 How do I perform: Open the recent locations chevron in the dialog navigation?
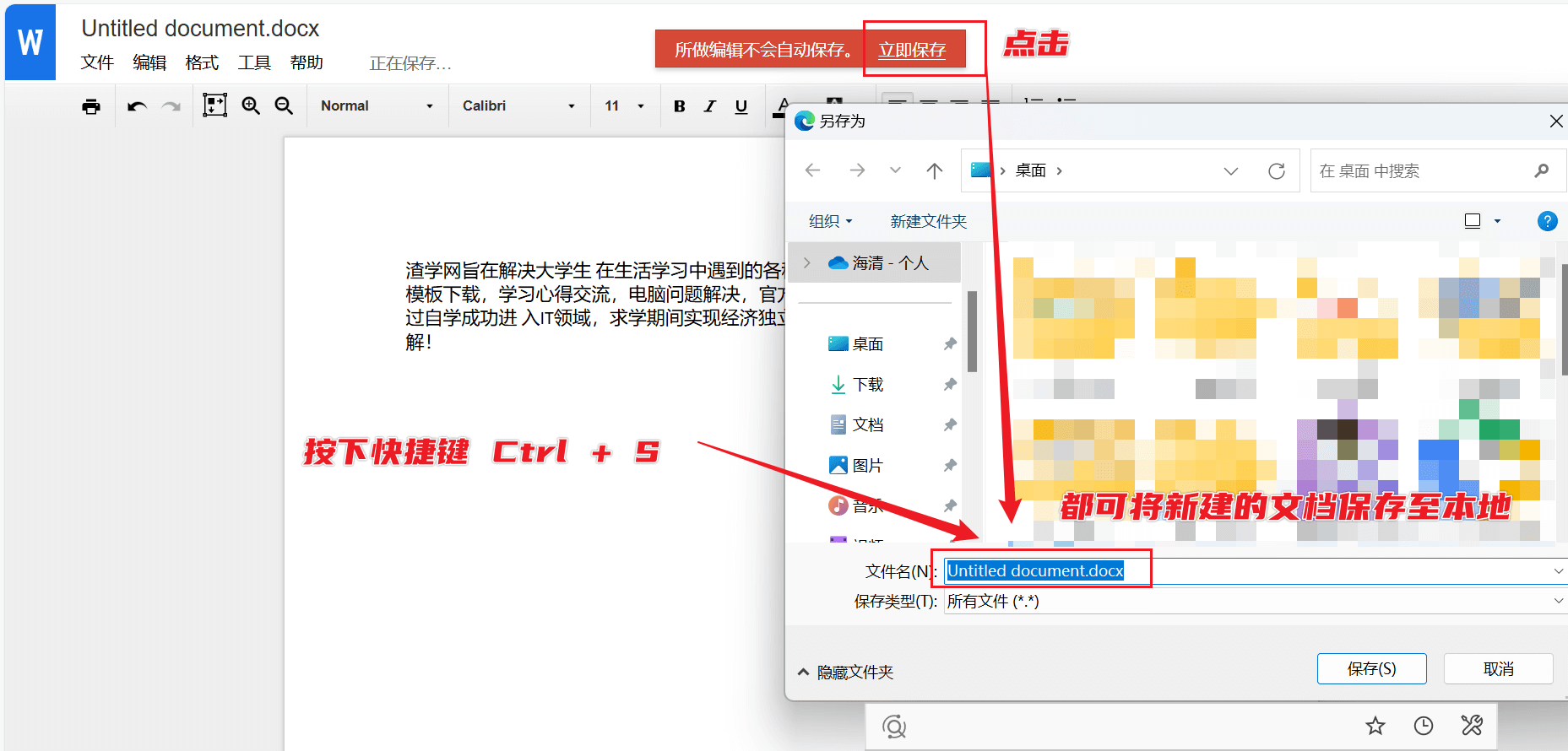pyautogui.click(x=895, y=170)
